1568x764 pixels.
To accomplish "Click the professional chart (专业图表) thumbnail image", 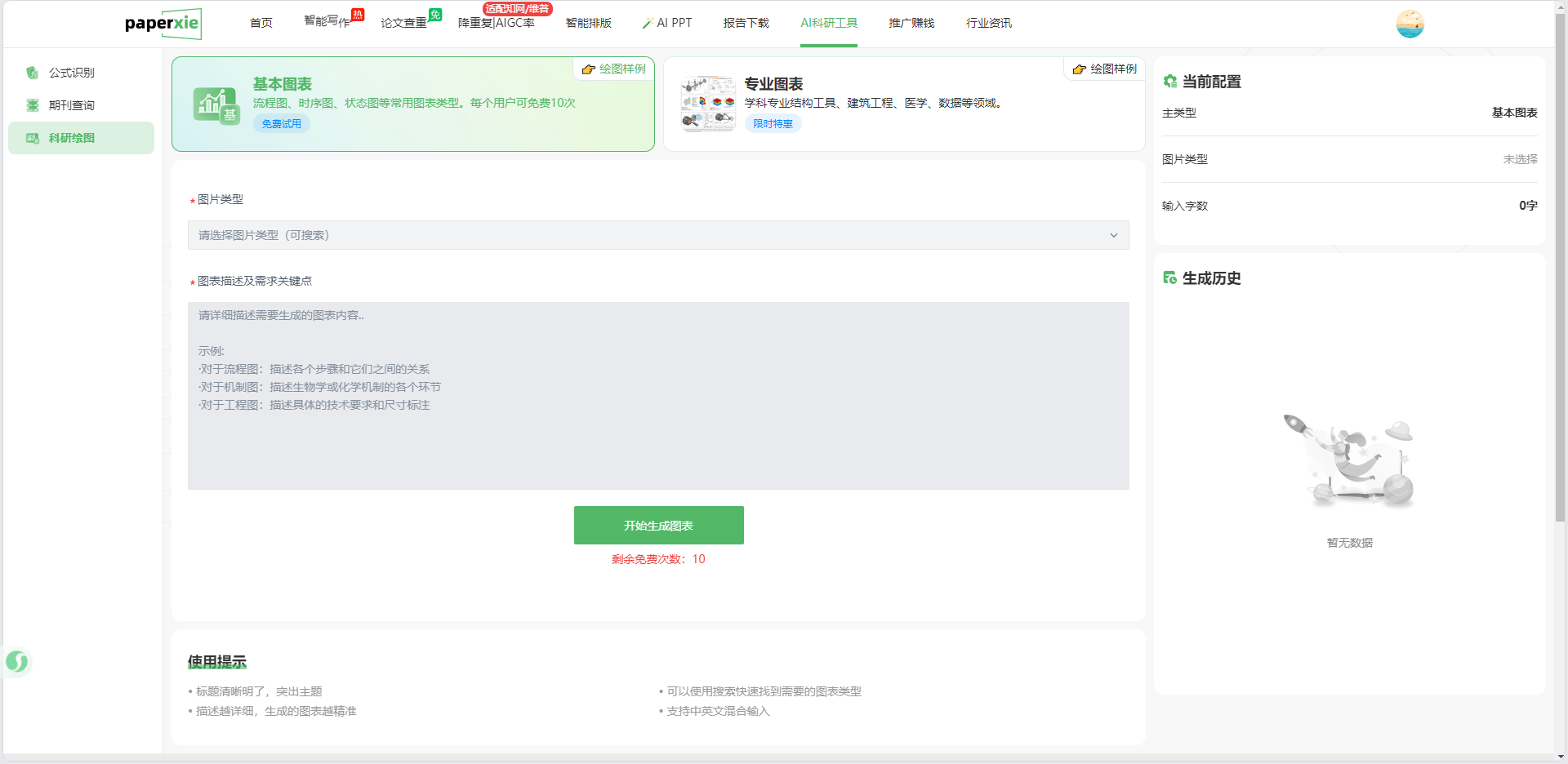I will pyautogui.click(x=708, y=104).
